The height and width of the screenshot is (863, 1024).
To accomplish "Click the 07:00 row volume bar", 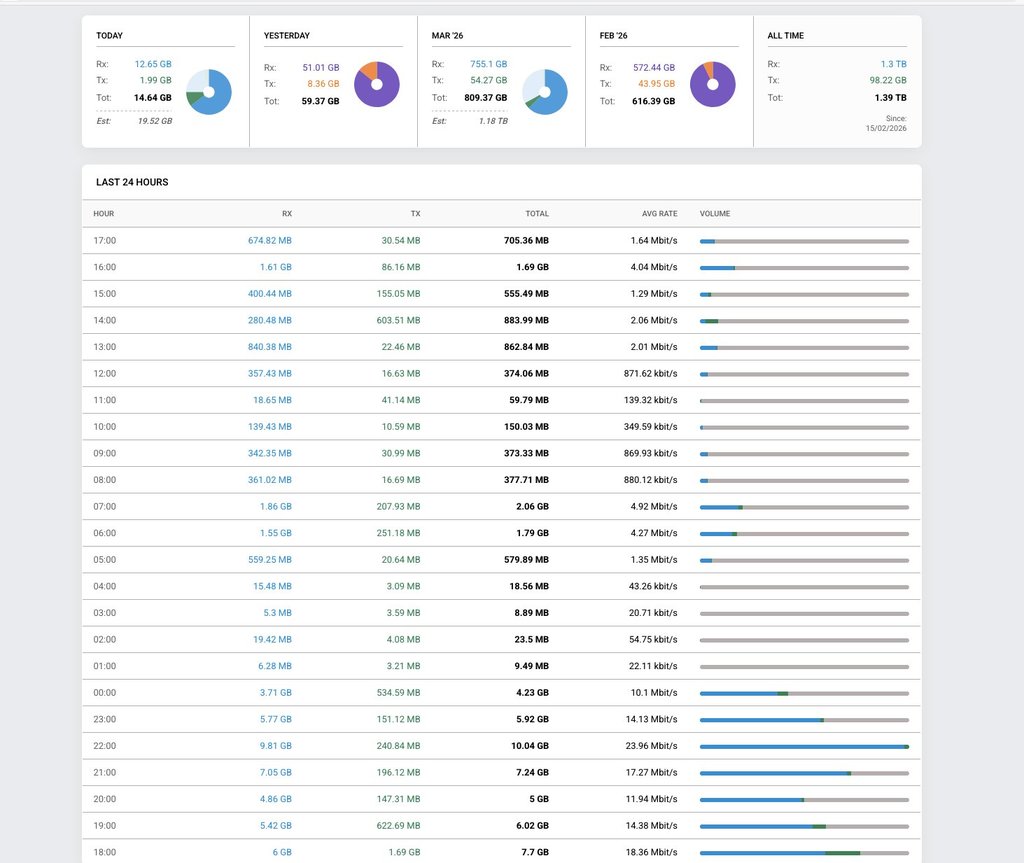I will pyautogui.click(x=804, y=507).
